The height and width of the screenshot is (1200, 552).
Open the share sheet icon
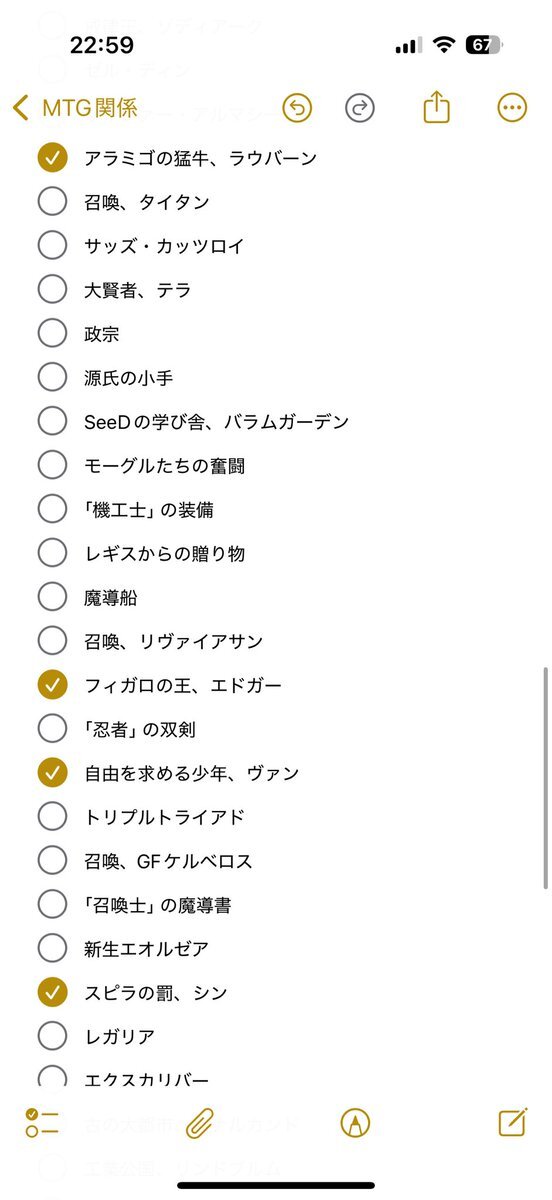(436, 106)
